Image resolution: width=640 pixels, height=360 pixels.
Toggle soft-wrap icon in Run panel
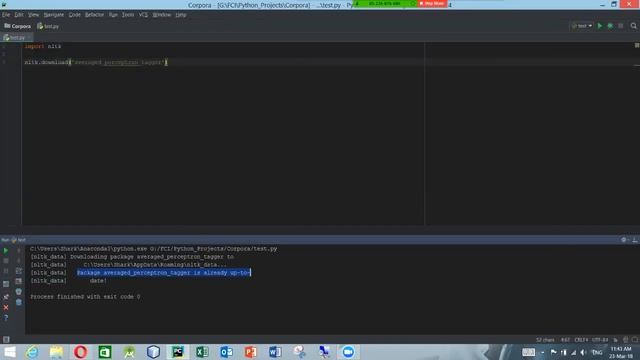click(x=19, y=271)
